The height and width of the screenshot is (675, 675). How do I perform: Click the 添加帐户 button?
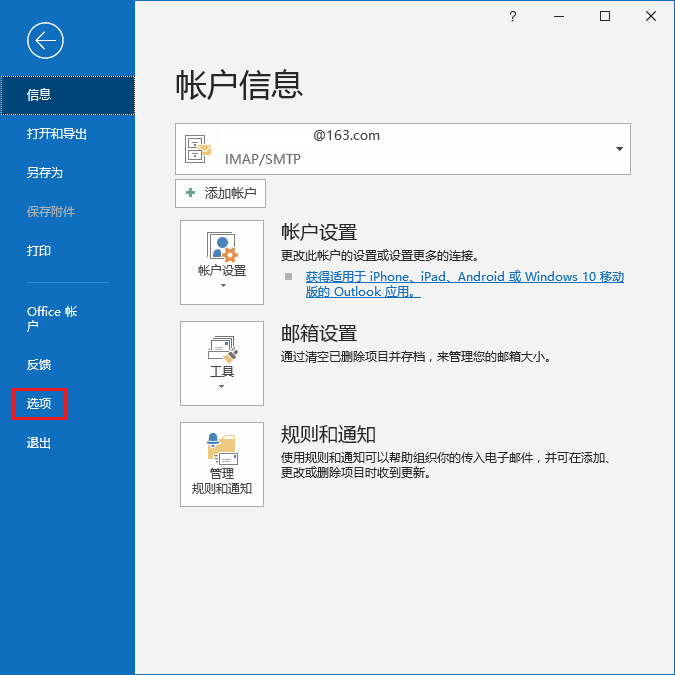[x=220, y=193]
